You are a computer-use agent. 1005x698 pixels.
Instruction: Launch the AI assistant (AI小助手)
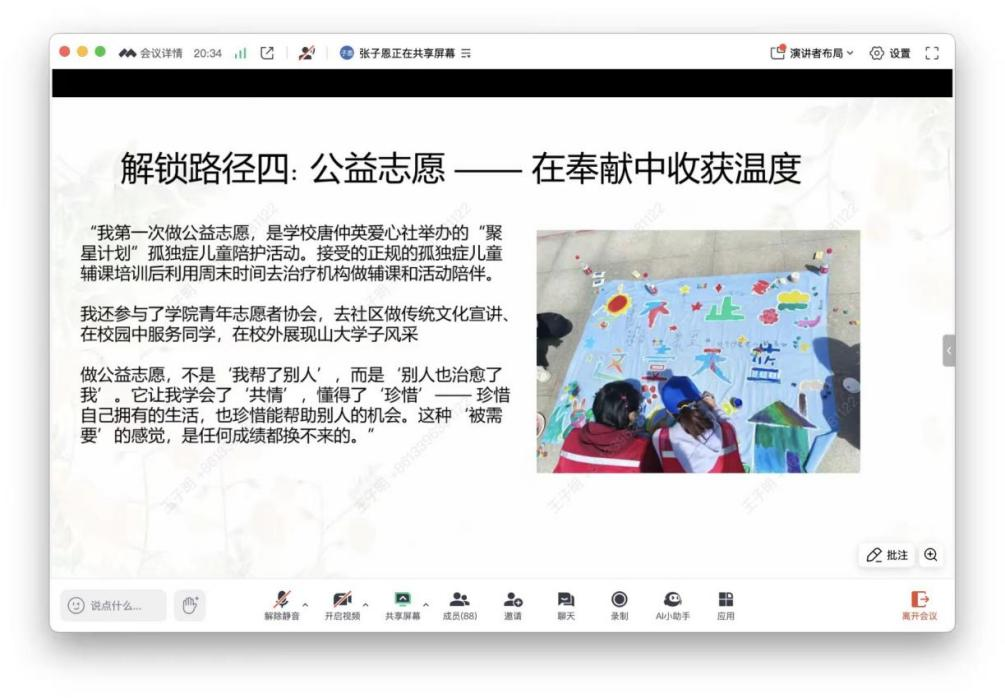(x=673, y=604)
